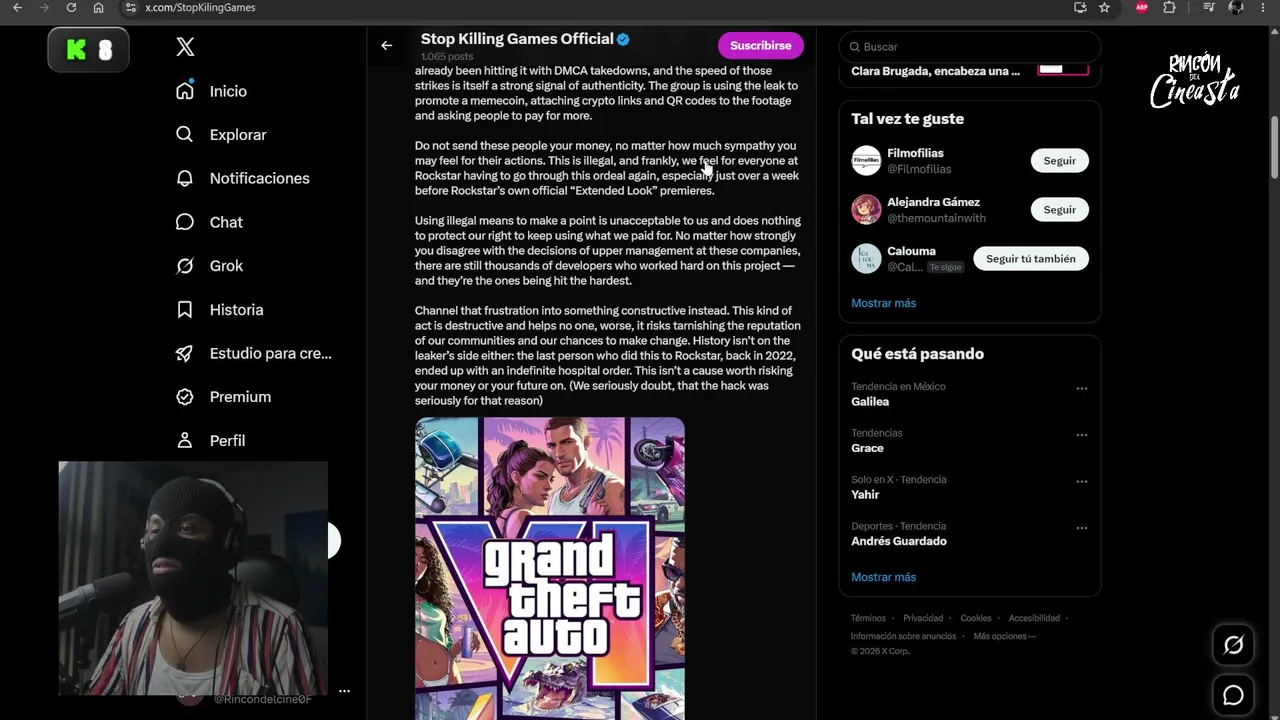The height and width of the screenshot is (720, 1280).
Task: Select the Historia menu item
Action: coord(237,310)
